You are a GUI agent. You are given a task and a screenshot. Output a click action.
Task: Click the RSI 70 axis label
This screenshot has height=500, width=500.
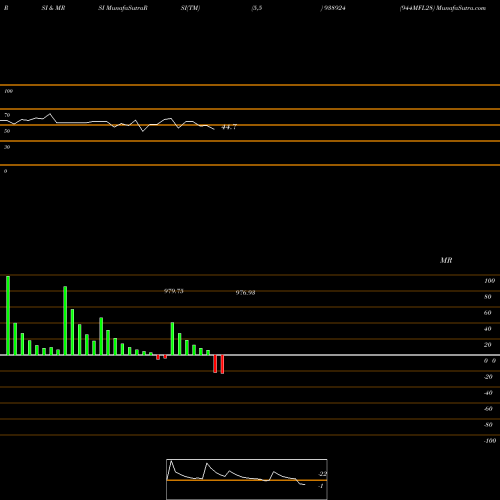[7, 115]
